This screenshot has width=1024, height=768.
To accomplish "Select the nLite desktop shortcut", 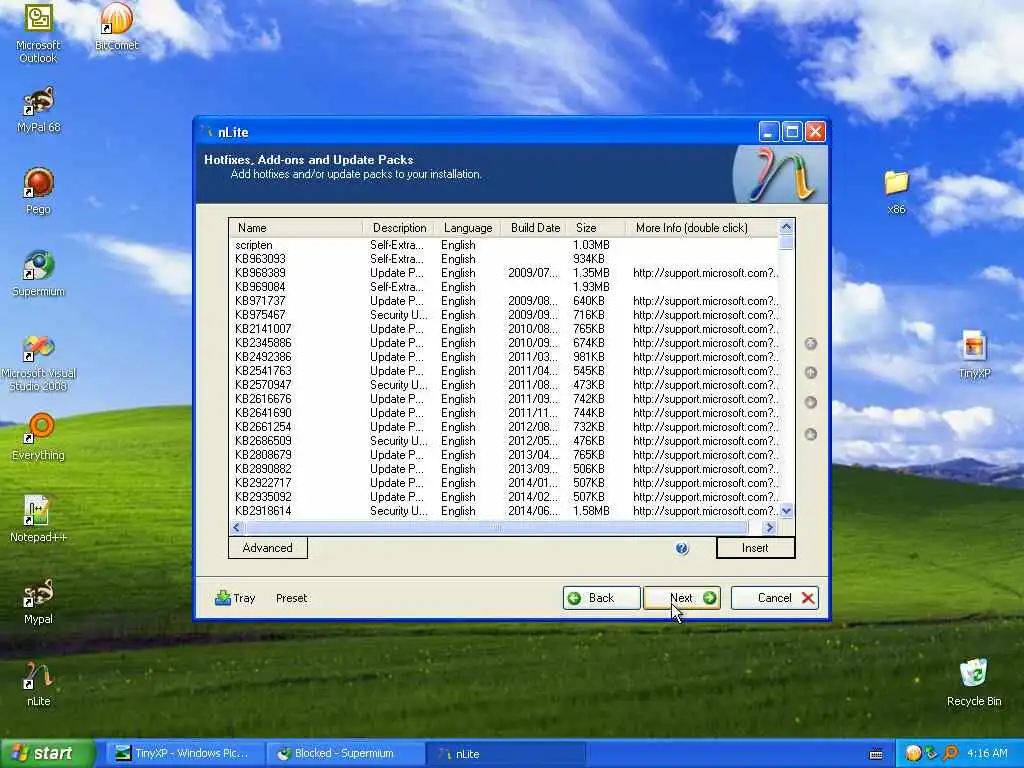I will click(x=39, y=684).
